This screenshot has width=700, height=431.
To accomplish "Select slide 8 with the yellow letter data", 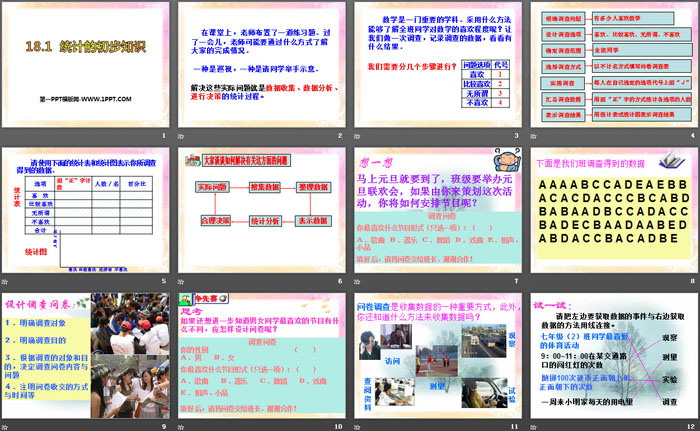I will [x=612, y=211].
